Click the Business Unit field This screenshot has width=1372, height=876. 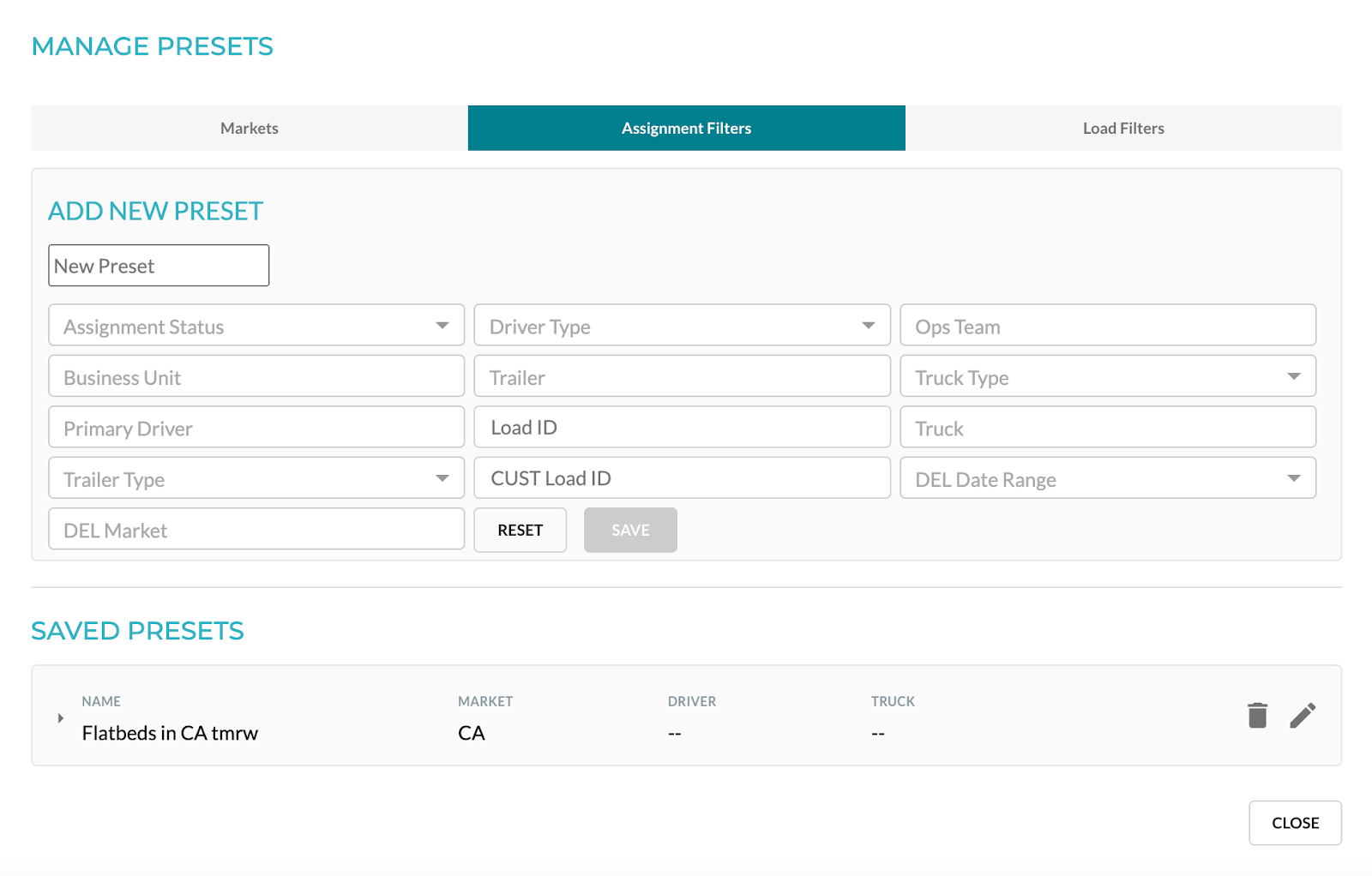coord(256,376)
